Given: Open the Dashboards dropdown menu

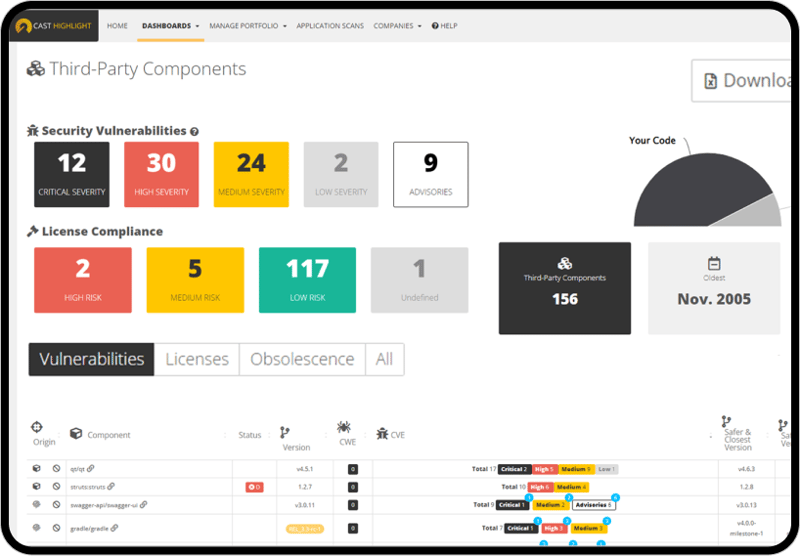Looking at the screenshot, I should [170, 26].
